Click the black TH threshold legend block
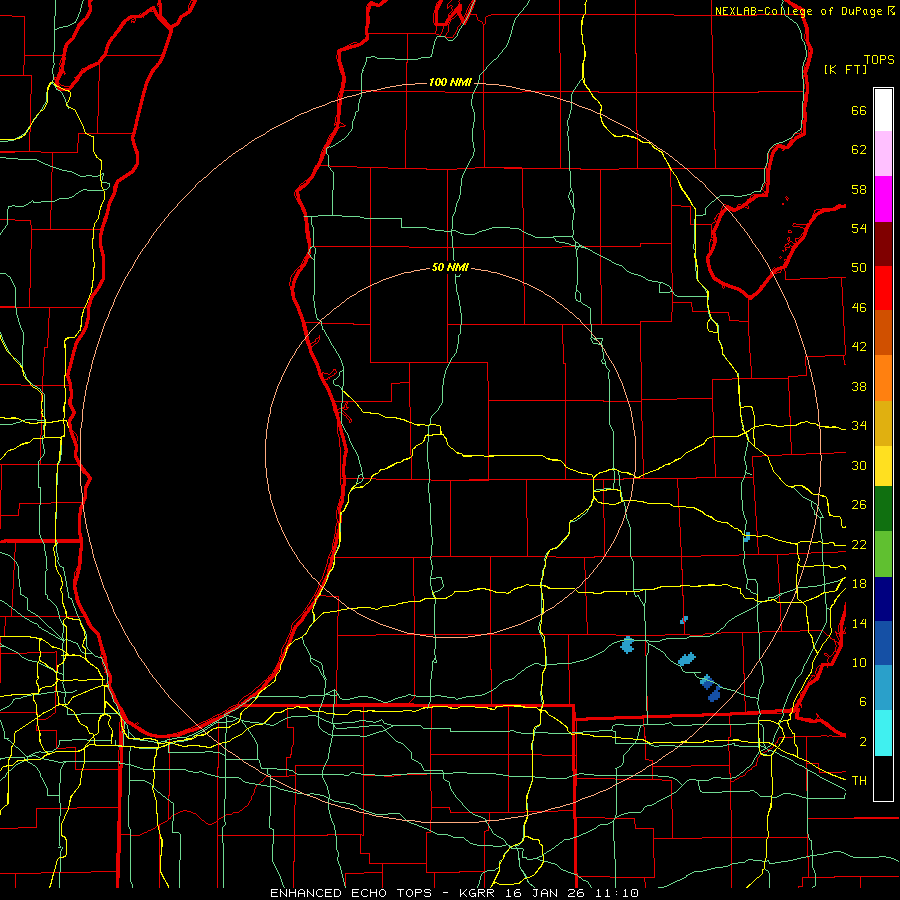 click(883, 778)
